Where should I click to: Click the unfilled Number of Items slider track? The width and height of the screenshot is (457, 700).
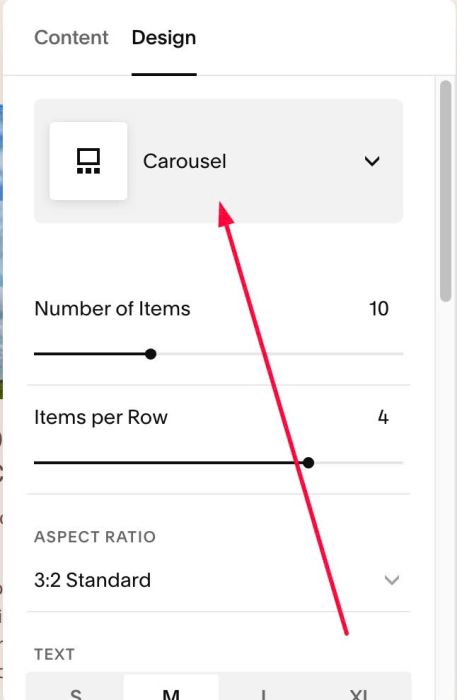coord(280,354)
